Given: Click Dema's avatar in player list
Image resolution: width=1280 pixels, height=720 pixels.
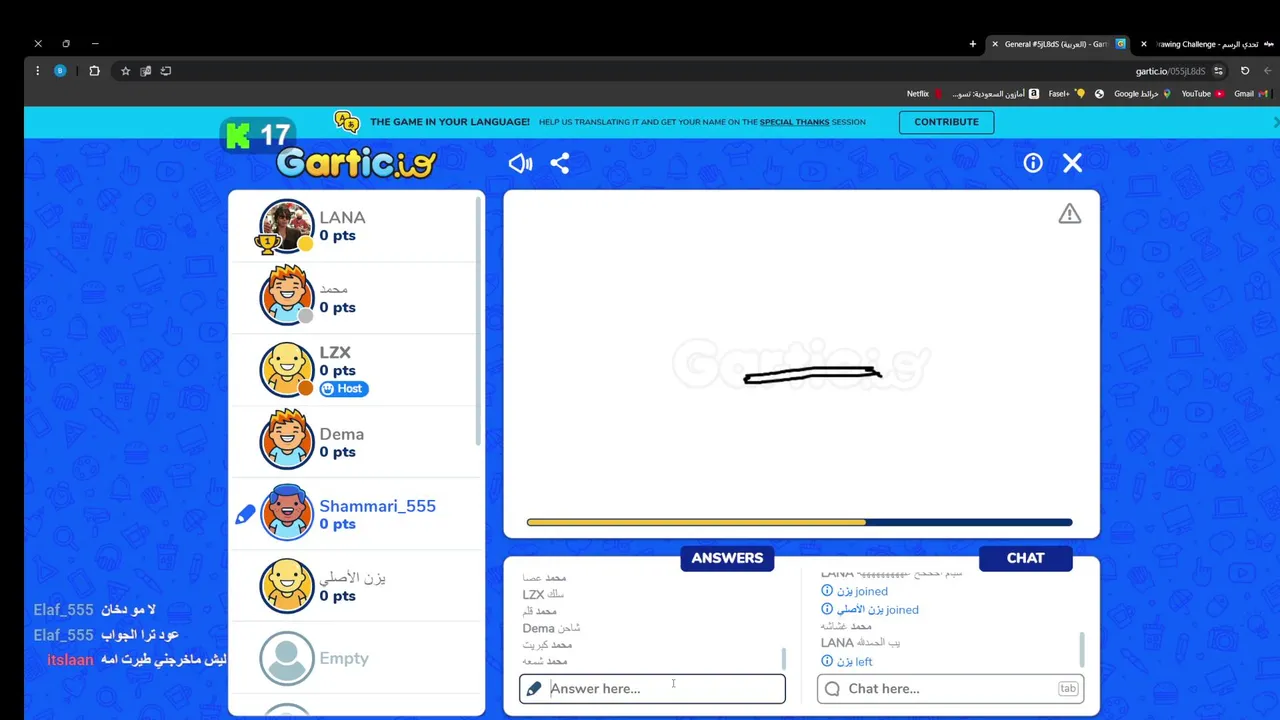Looking at the screenshot, I should pyautogui.click(x=287, y=440).
